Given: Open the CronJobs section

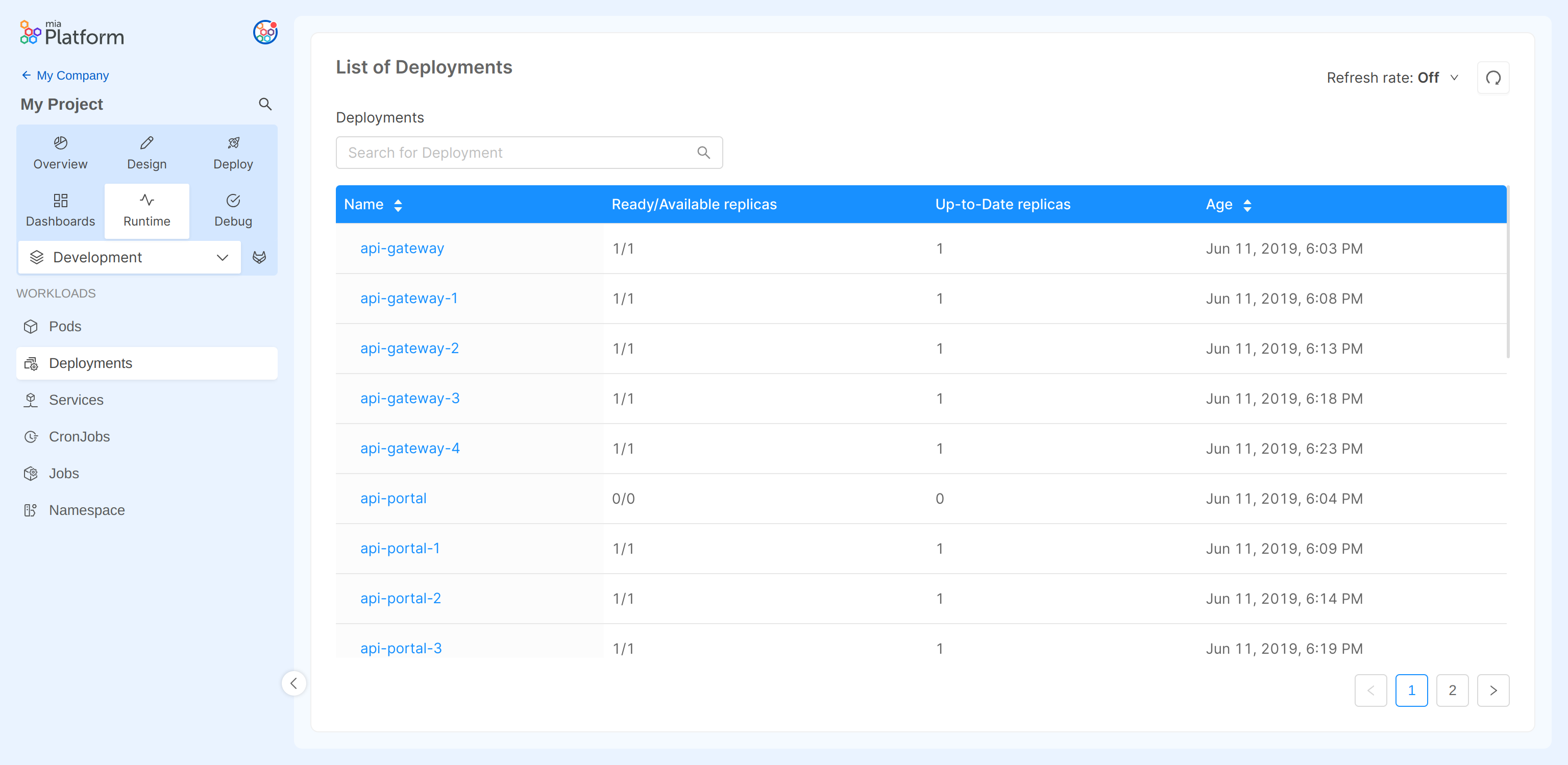Looking at the screenshot, I should (x=79, y=436).
